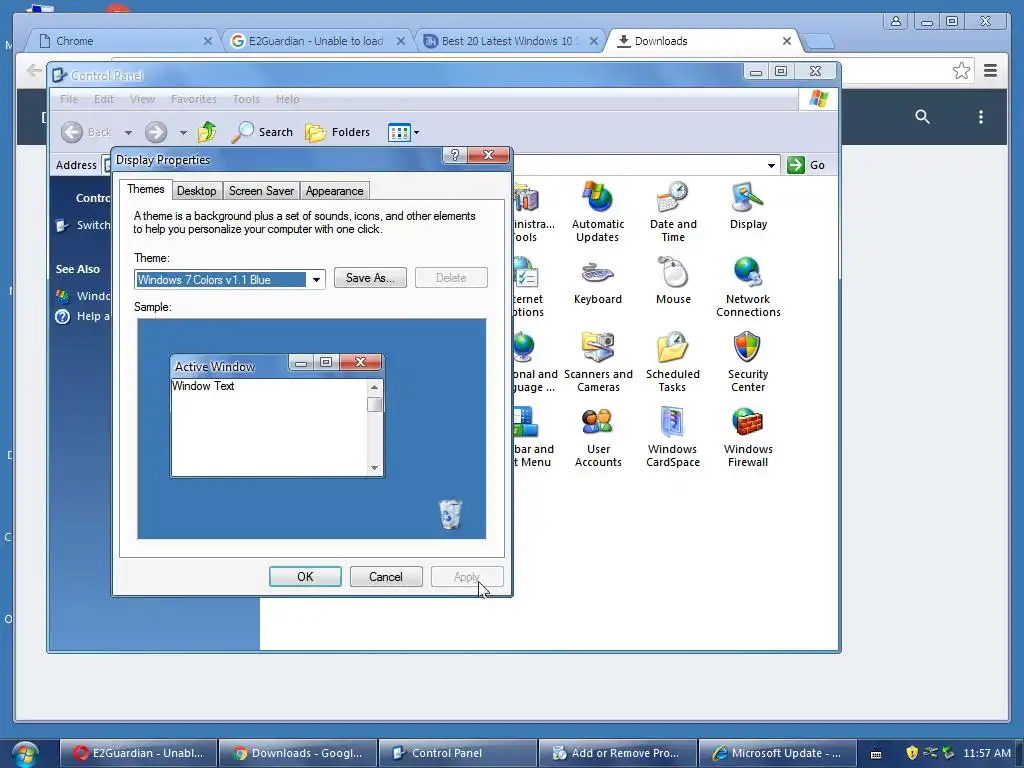Open User Accounts icon
Screen dimensions: 1024x768
[x=598, y=437]
